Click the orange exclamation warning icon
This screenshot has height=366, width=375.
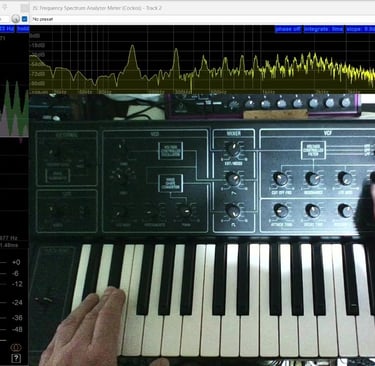16,348
